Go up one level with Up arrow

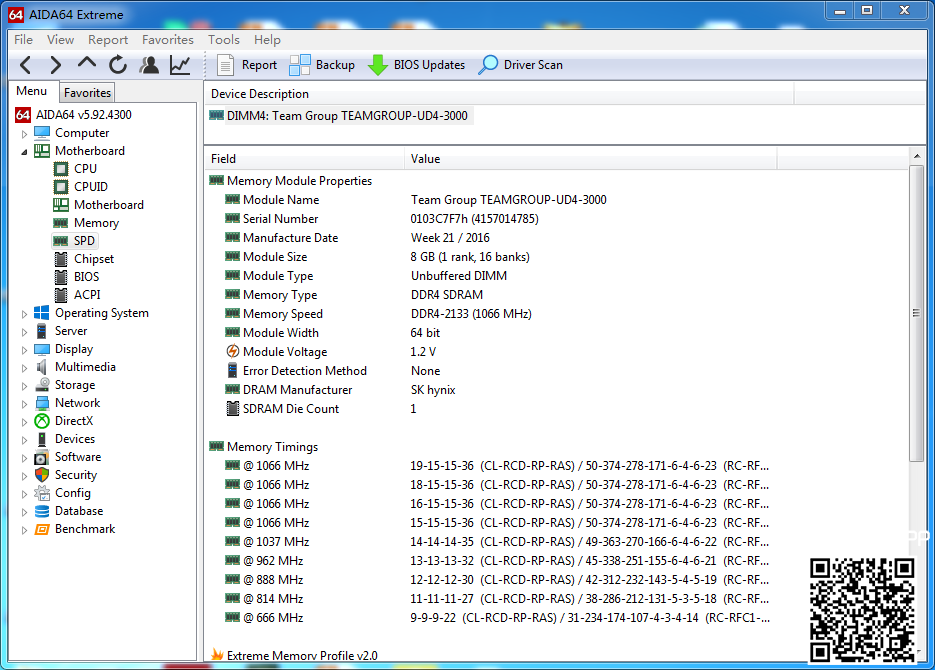(x=87, y=65)
